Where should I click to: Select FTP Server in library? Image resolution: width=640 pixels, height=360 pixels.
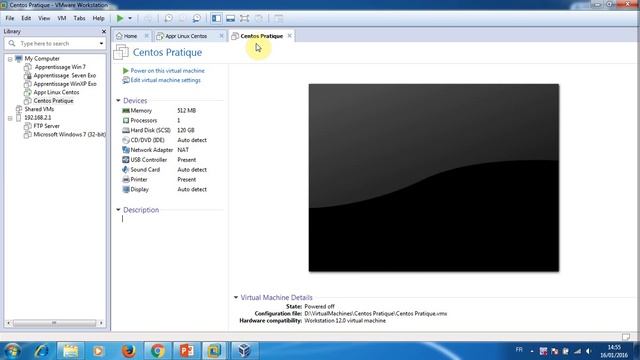click(x=47, y=126)
